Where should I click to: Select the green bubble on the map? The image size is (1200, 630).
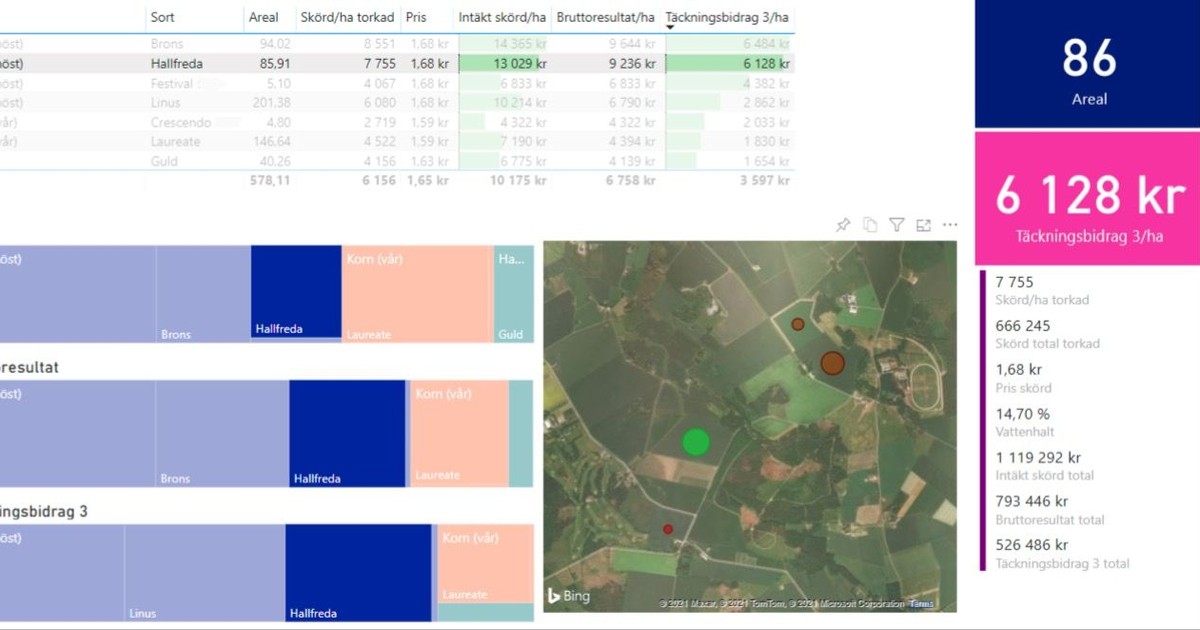coord(695,441)
